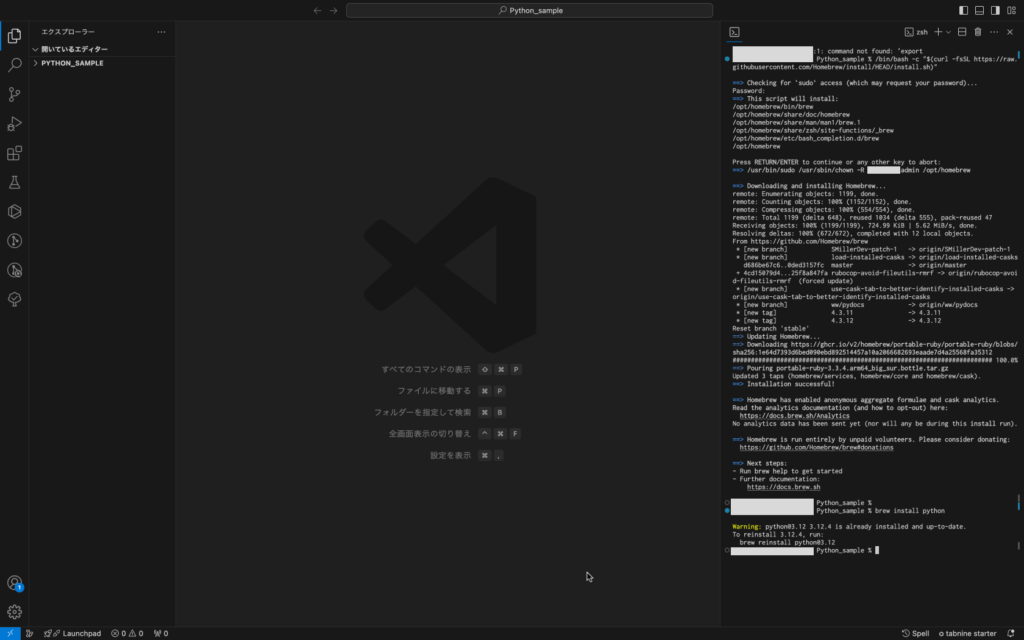Open the Manage gear icon
1024x640 pixels.
coord(14,611)
